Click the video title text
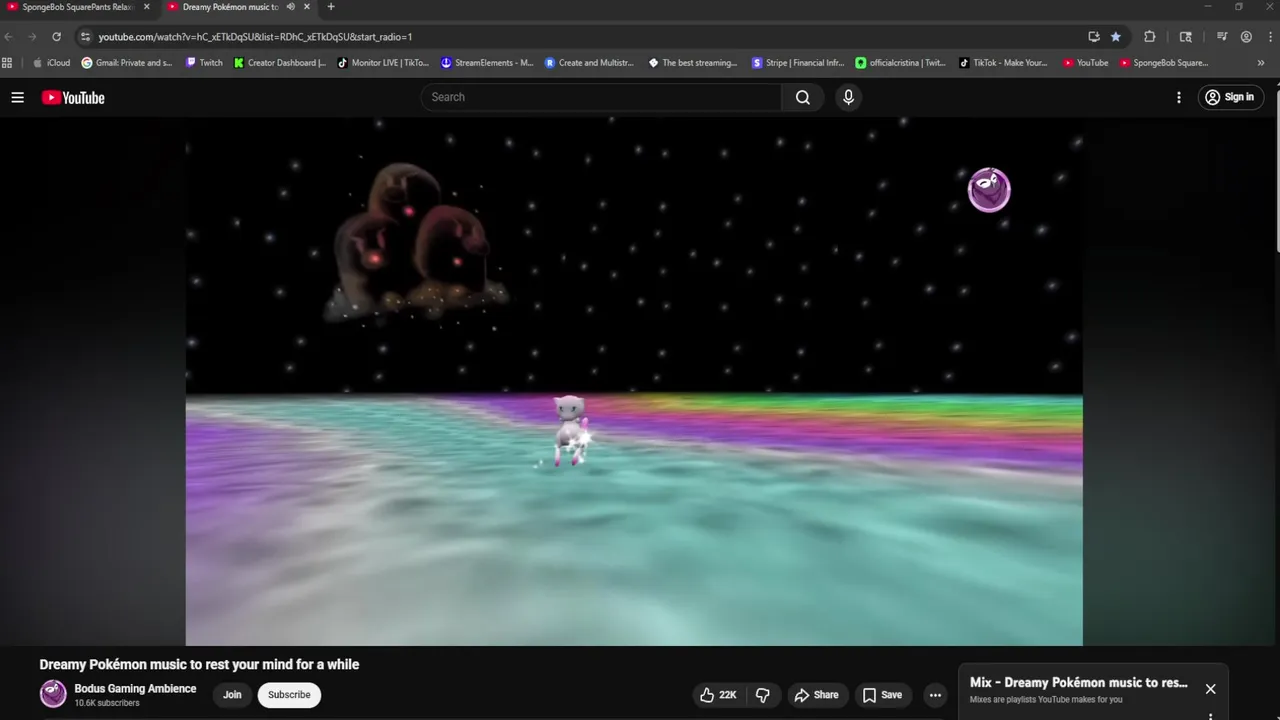1280x720 pixels. point(199,664)
